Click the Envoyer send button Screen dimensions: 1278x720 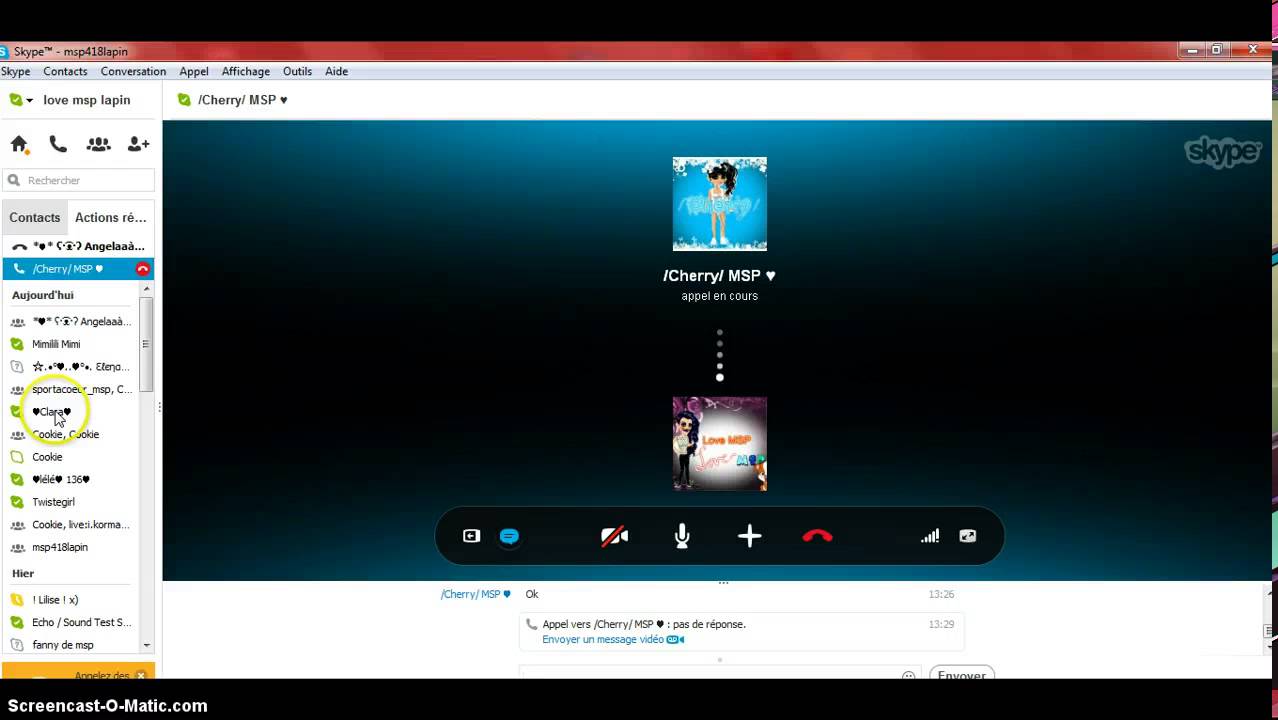click(961, 675)
